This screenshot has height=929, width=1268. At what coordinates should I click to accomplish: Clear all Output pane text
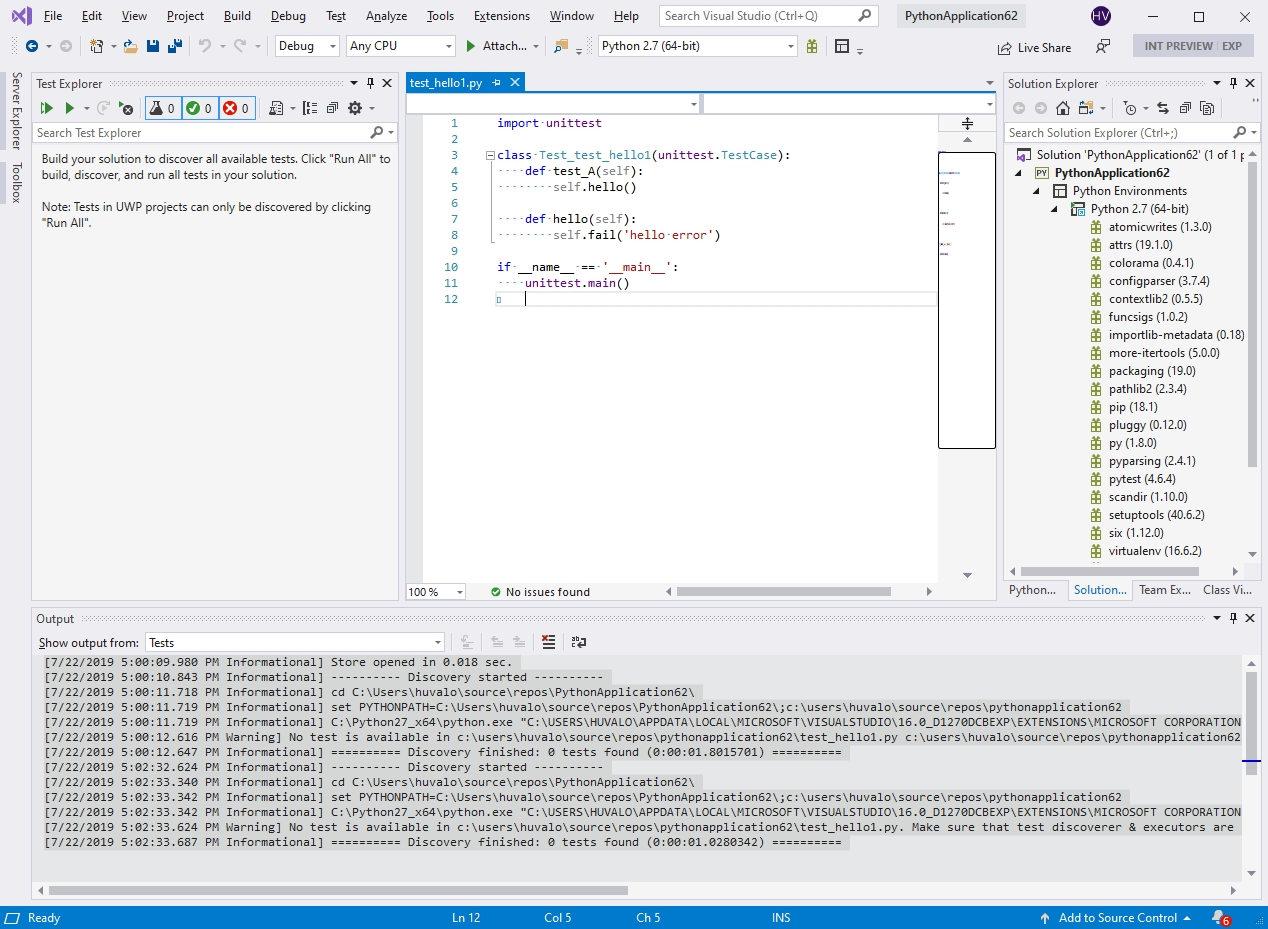pyautogui.click(x=548, y=642)
